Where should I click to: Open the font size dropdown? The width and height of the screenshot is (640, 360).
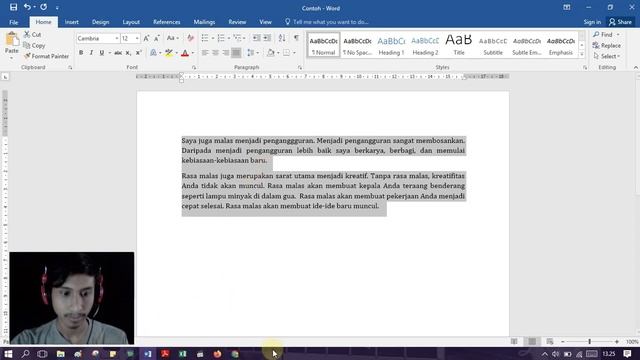pos(137,38)
